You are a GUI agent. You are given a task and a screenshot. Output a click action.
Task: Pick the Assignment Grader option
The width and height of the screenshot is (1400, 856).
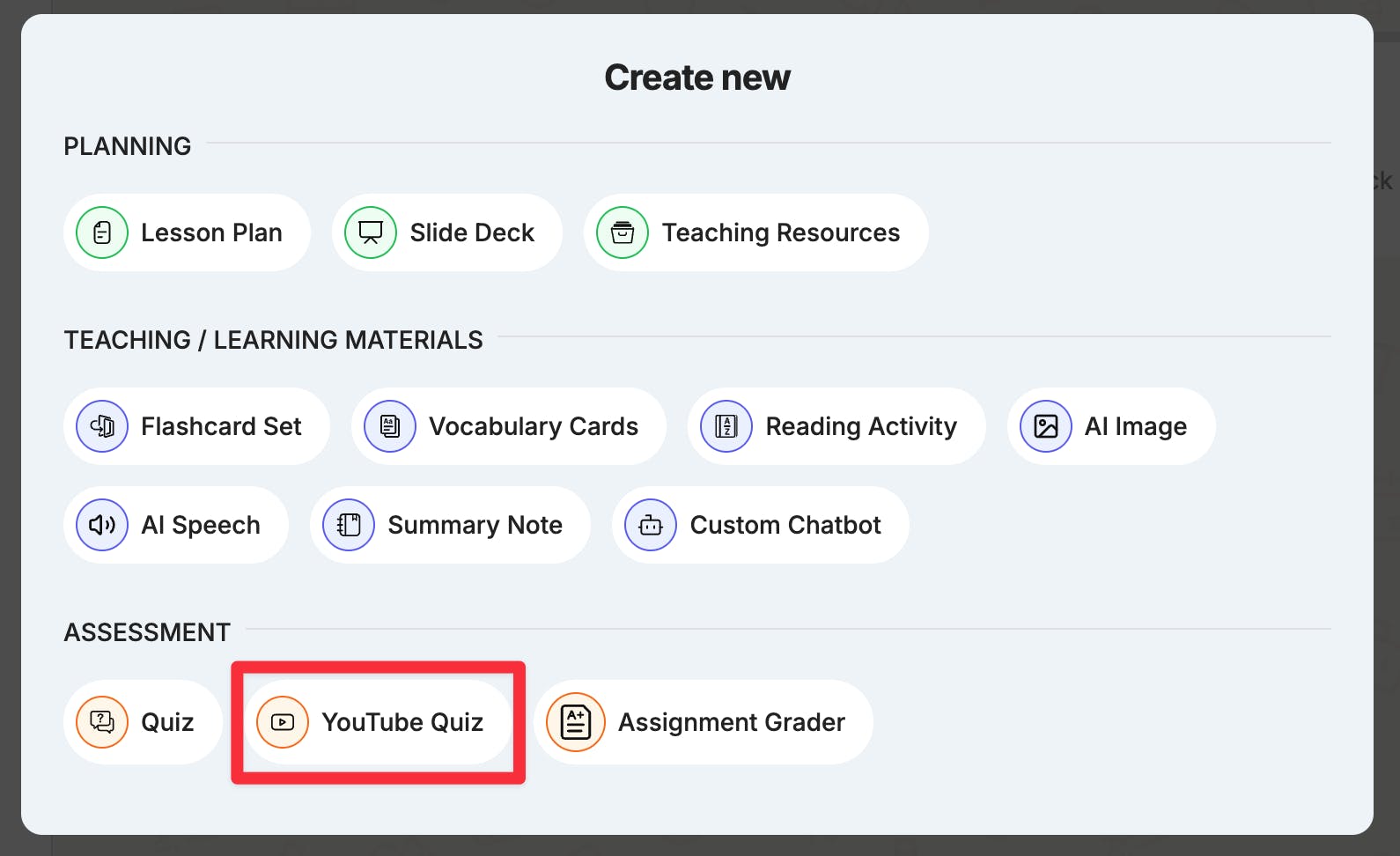(x=731, y=722)
